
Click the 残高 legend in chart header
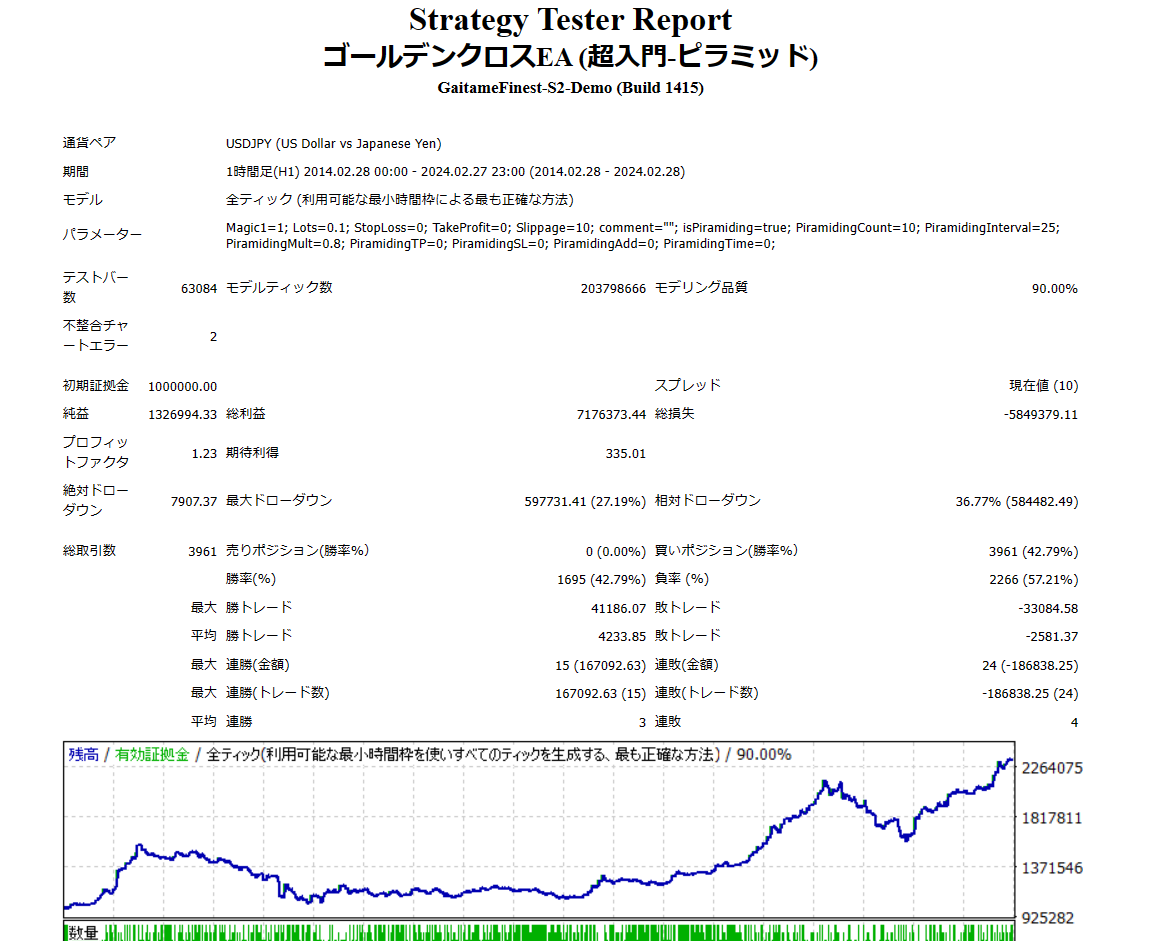[x=84, y=755]
